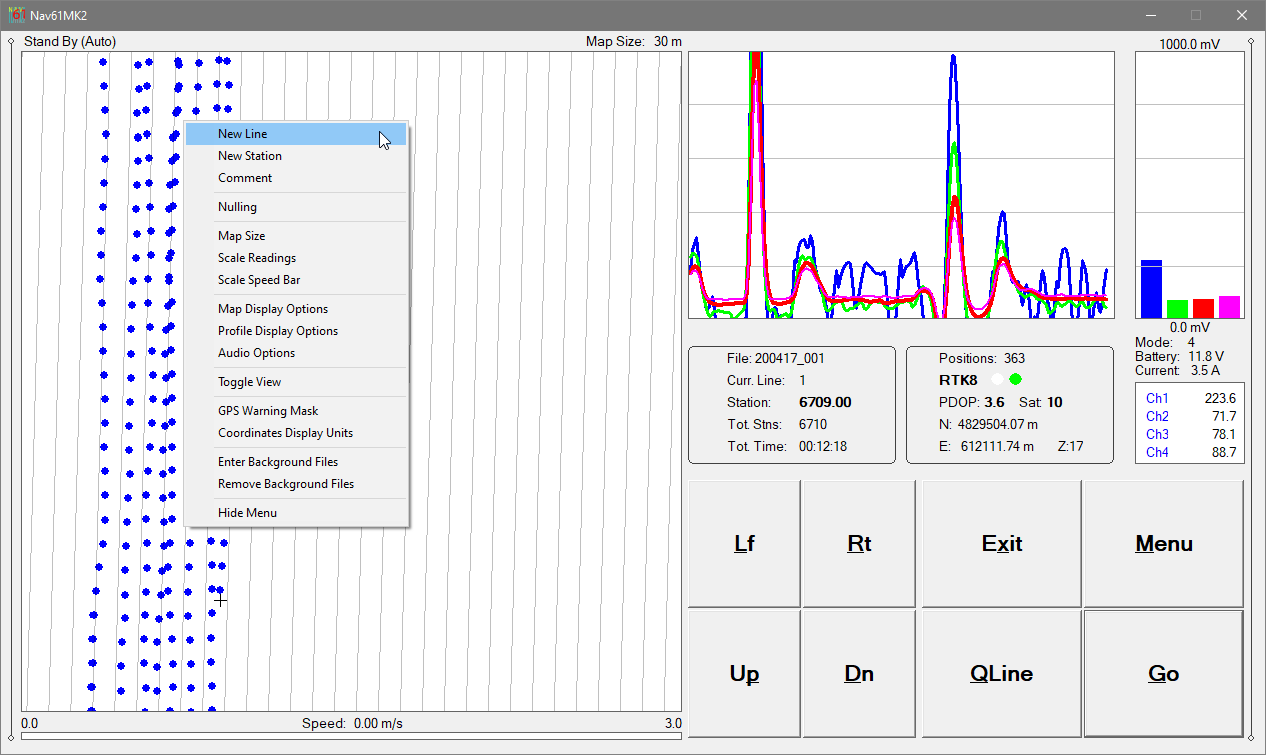Open Profile Display Options
This screenshot has width=1266, height=755.
click(296, 331)
